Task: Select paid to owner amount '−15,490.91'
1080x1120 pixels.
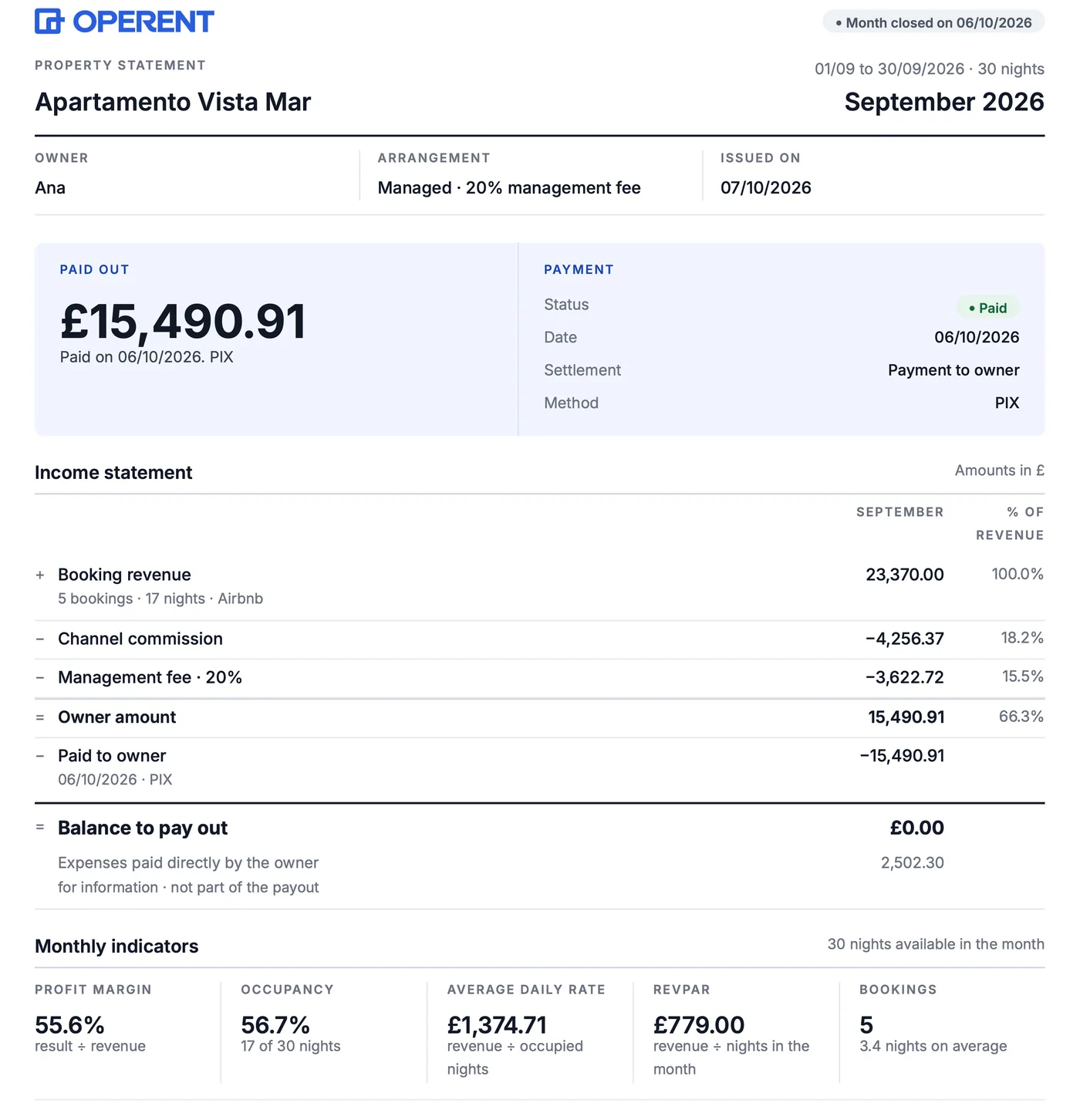Action: [x=902, y=756]
